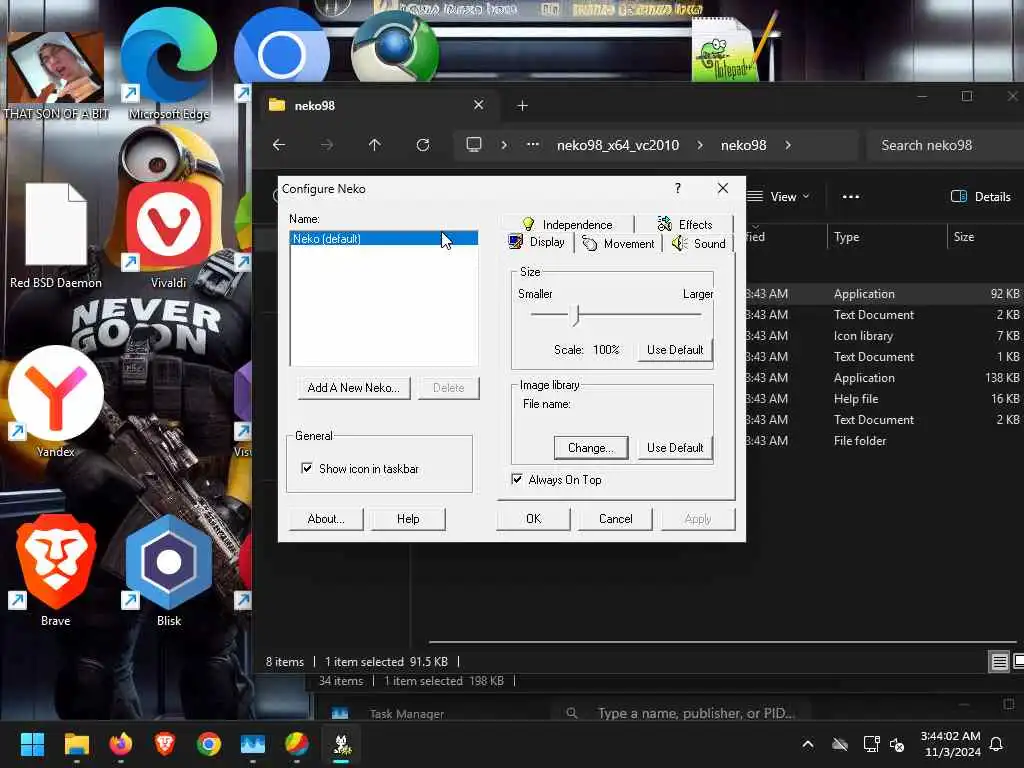Viewport: 1024px width, 768px height.
Task: Click the Up arrow in File Explorer
Action: [374, 145]
